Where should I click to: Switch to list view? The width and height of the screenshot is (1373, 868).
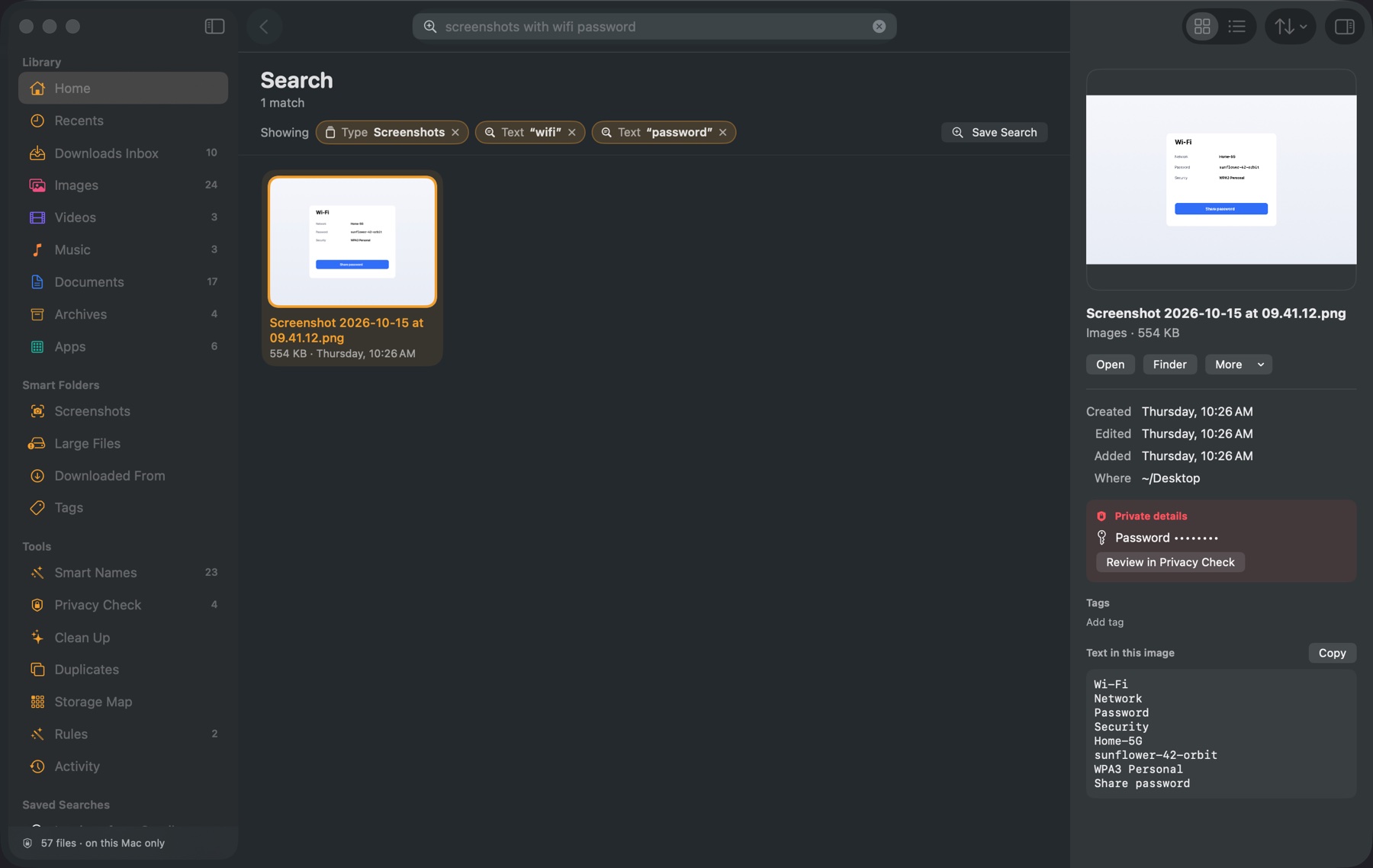(x=1237, y=27)
